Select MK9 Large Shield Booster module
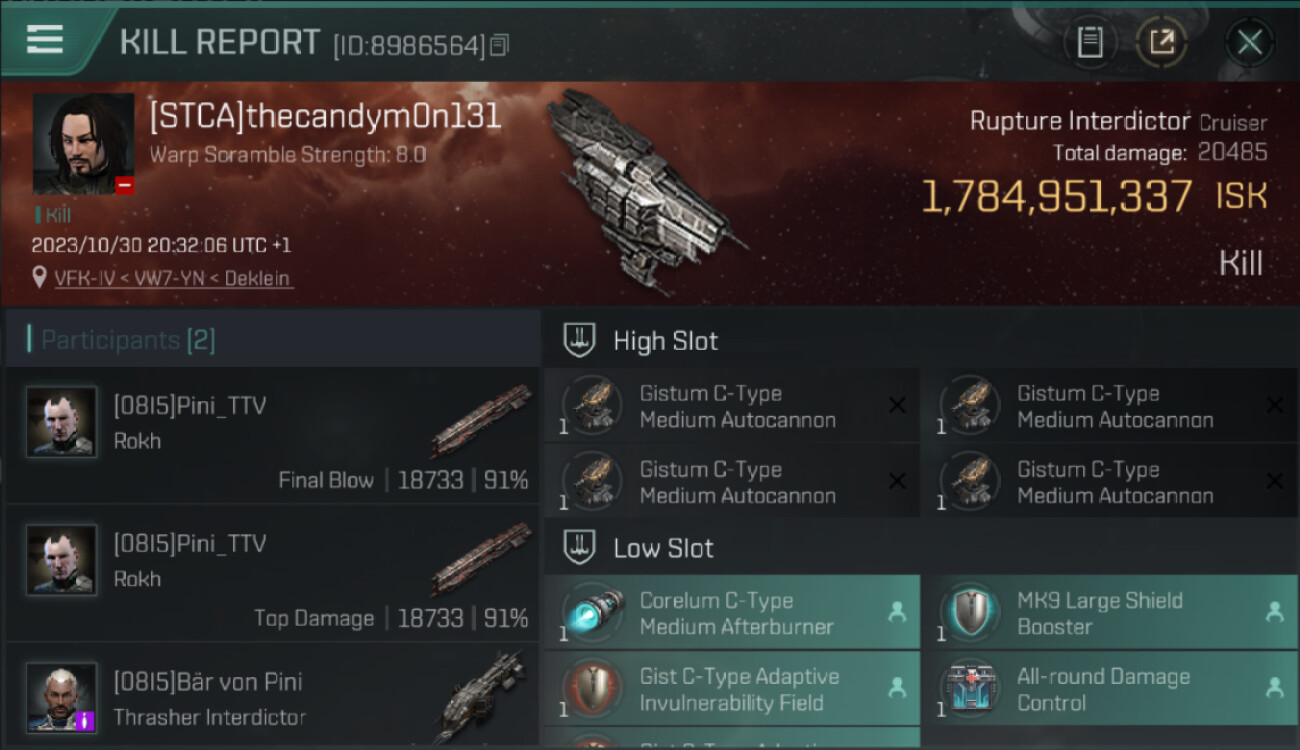Image resolution: width=1300 pixels, height=750 pixels. pyautogui.click(x=1110, y=613)
